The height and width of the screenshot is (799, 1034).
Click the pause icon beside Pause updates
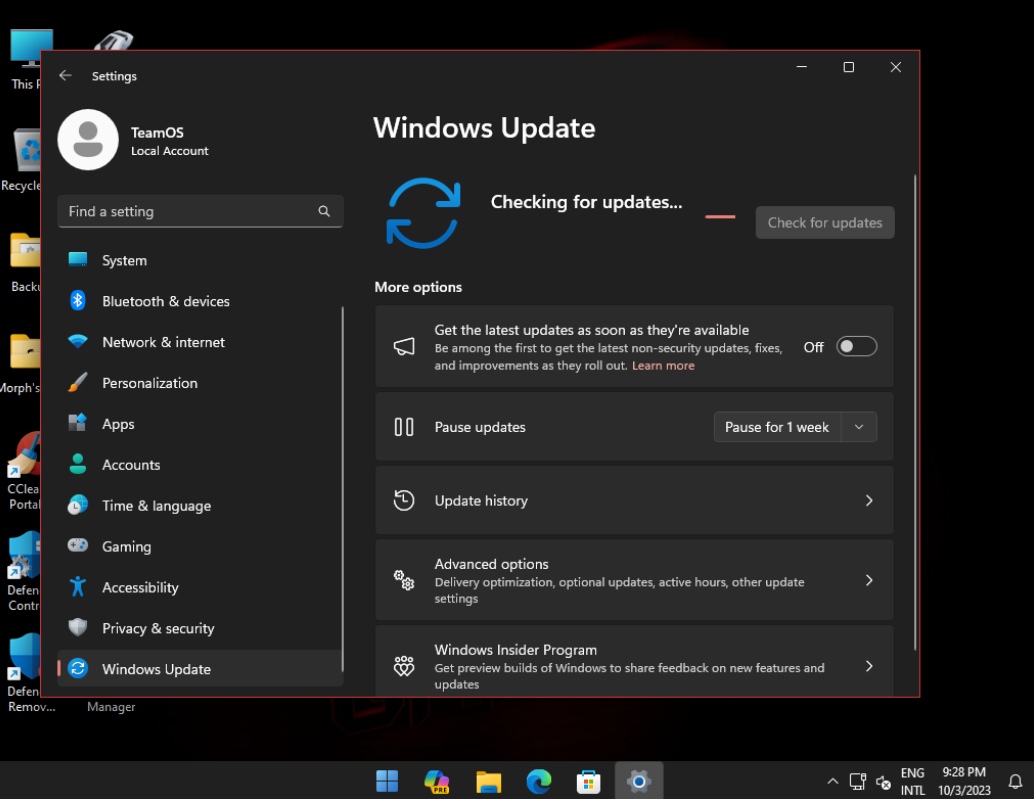pyautogui.click(x=404, y=427)
